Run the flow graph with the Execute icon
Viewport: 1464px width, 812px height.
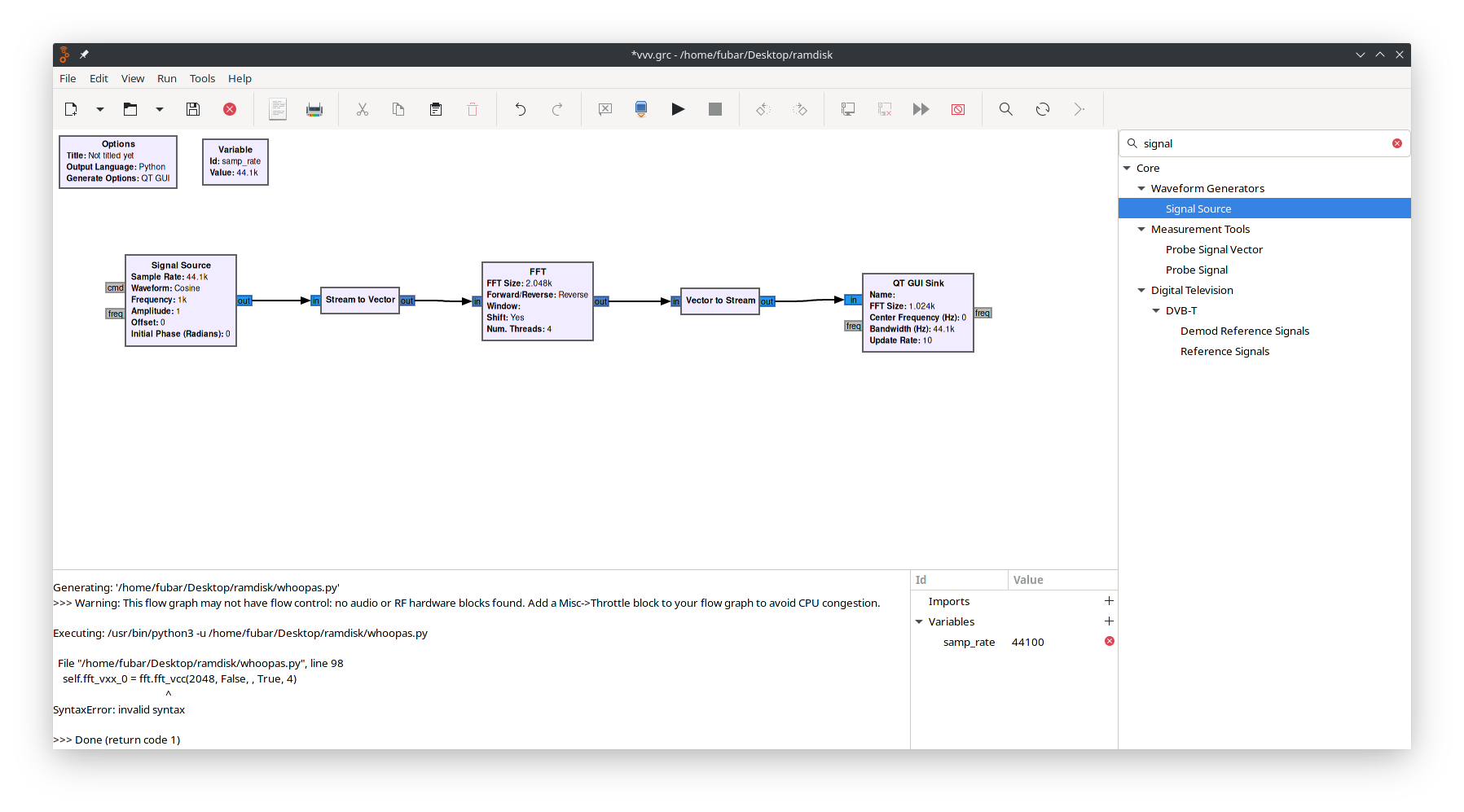coord(678,108)
